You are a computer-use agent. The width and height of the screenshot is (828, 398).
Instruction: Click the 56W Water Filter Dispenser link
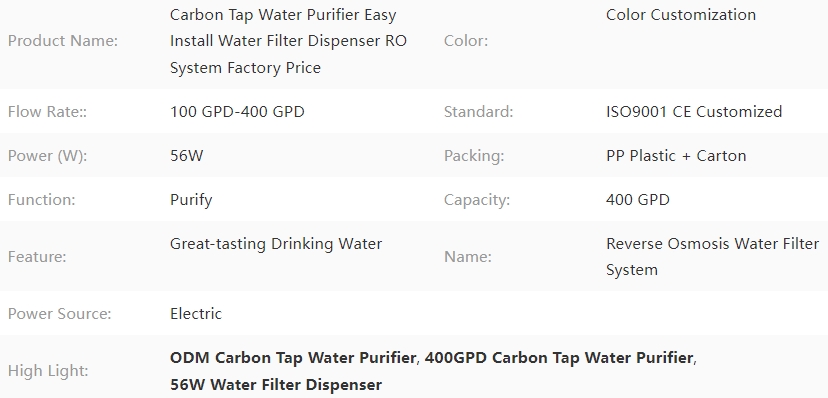[x=276, y=384]
